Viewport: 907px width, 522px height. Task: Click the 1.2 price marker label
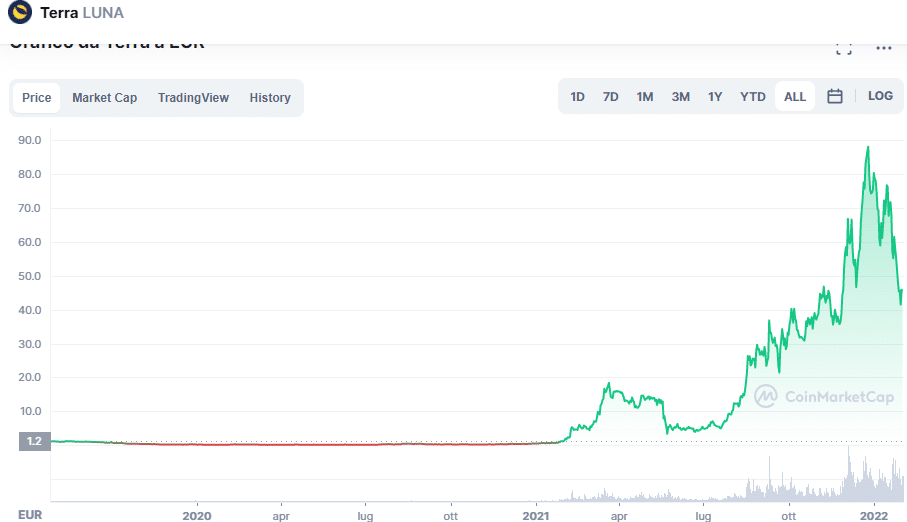point(35,441)
